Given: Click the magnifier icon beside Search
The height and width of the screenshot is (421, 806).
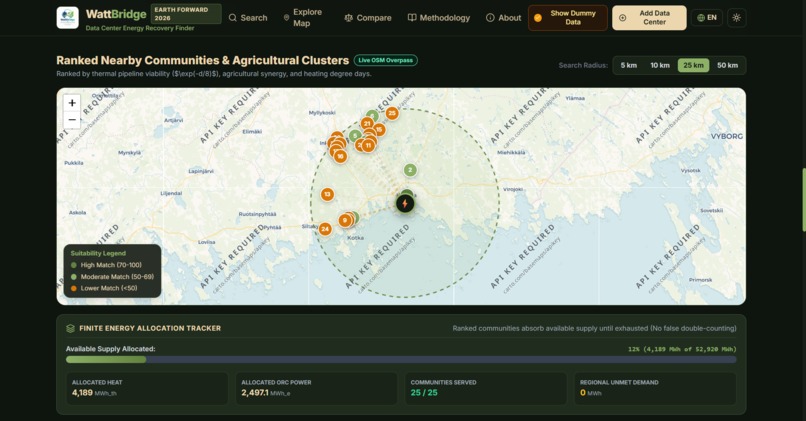Looking at the screenshot, I should (x=232, y=17).
